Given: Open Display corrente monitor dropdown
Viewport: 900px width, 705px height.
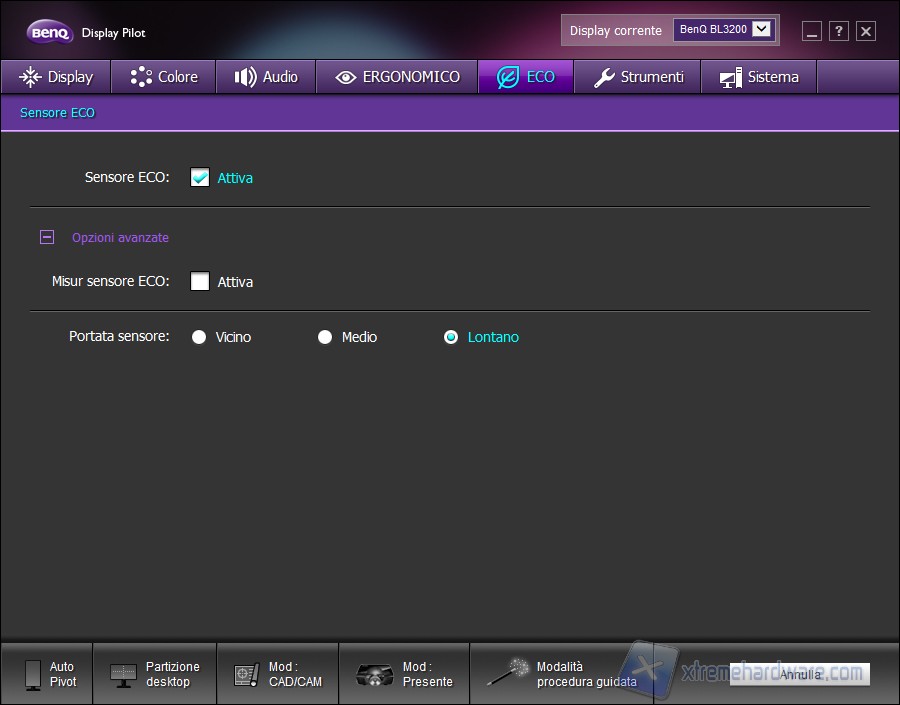Looking at the screenshot, I should click(762, 30).
